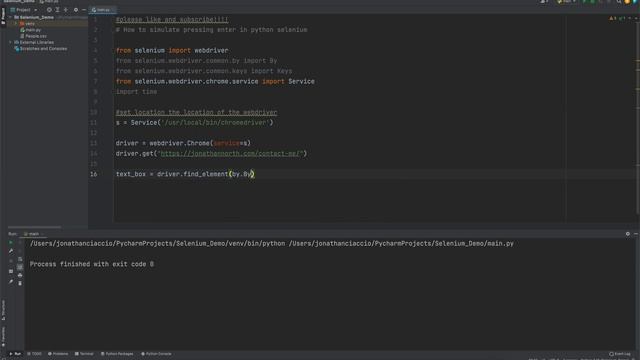Expand External Libraries node

[11, 42]
